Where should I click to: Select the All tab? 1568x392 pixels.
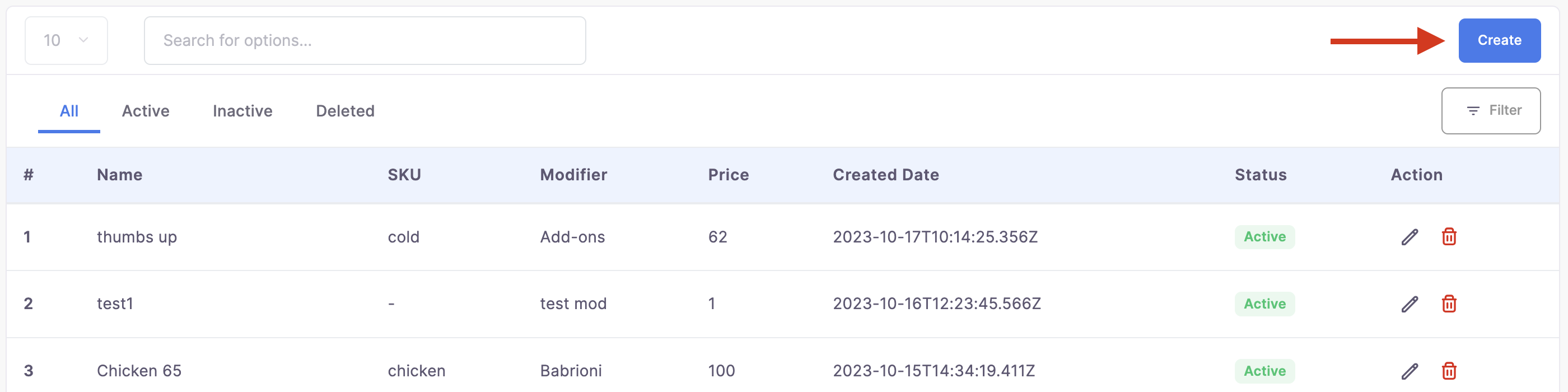(69, 111)
